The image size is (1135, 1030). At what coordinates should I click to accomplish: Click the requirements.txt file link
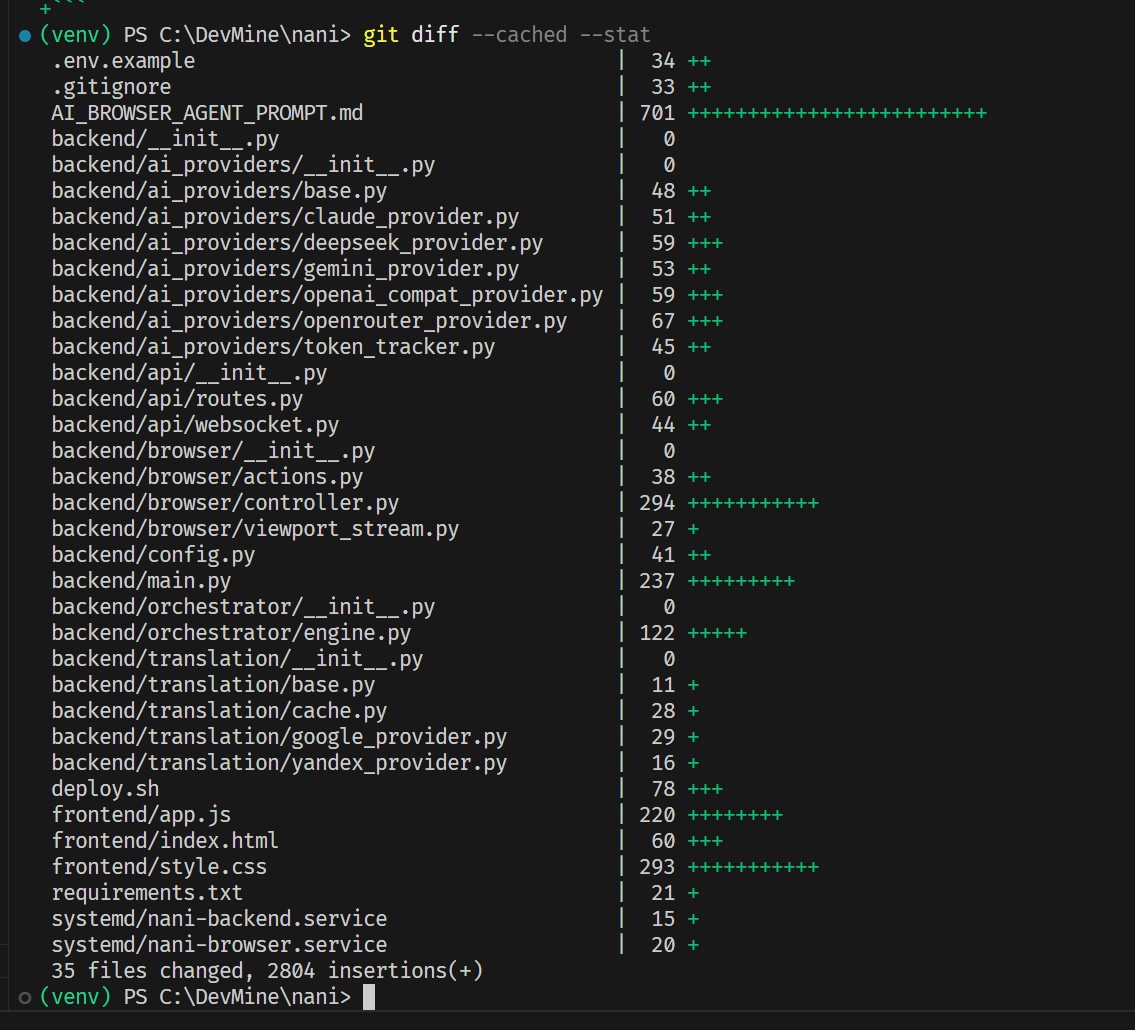pyautogui.click(x=147, y=893)
